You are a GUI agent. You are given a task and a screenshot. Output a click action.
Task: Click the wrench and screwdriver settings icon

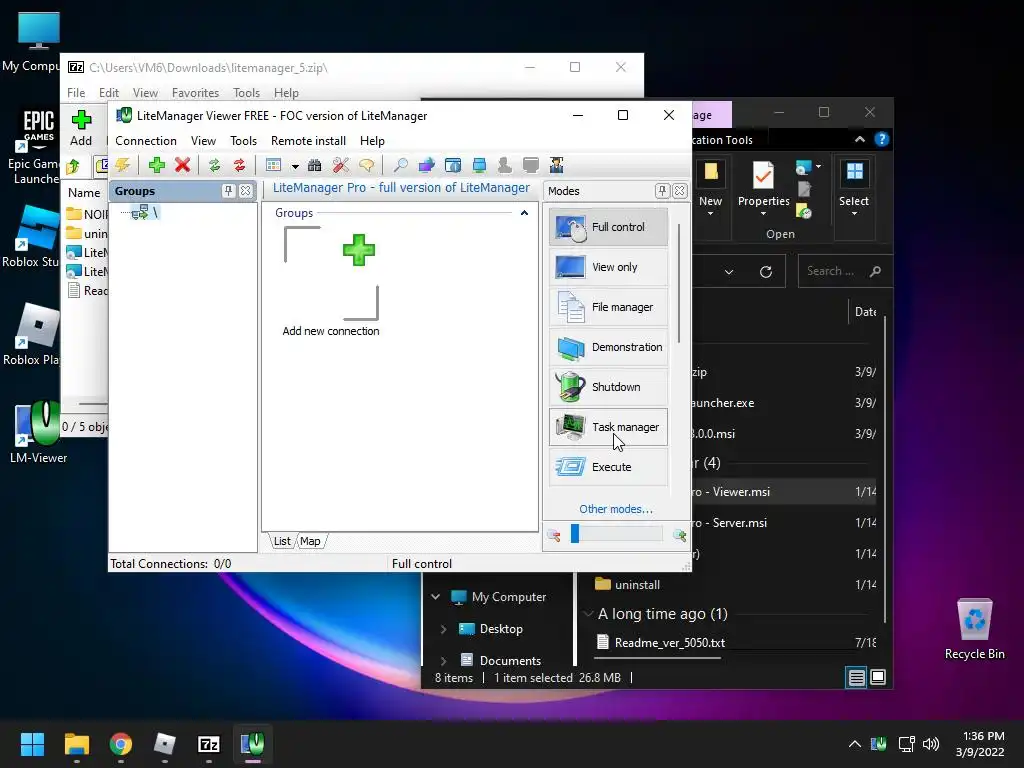pyautogui.click(x=341, y=165)
